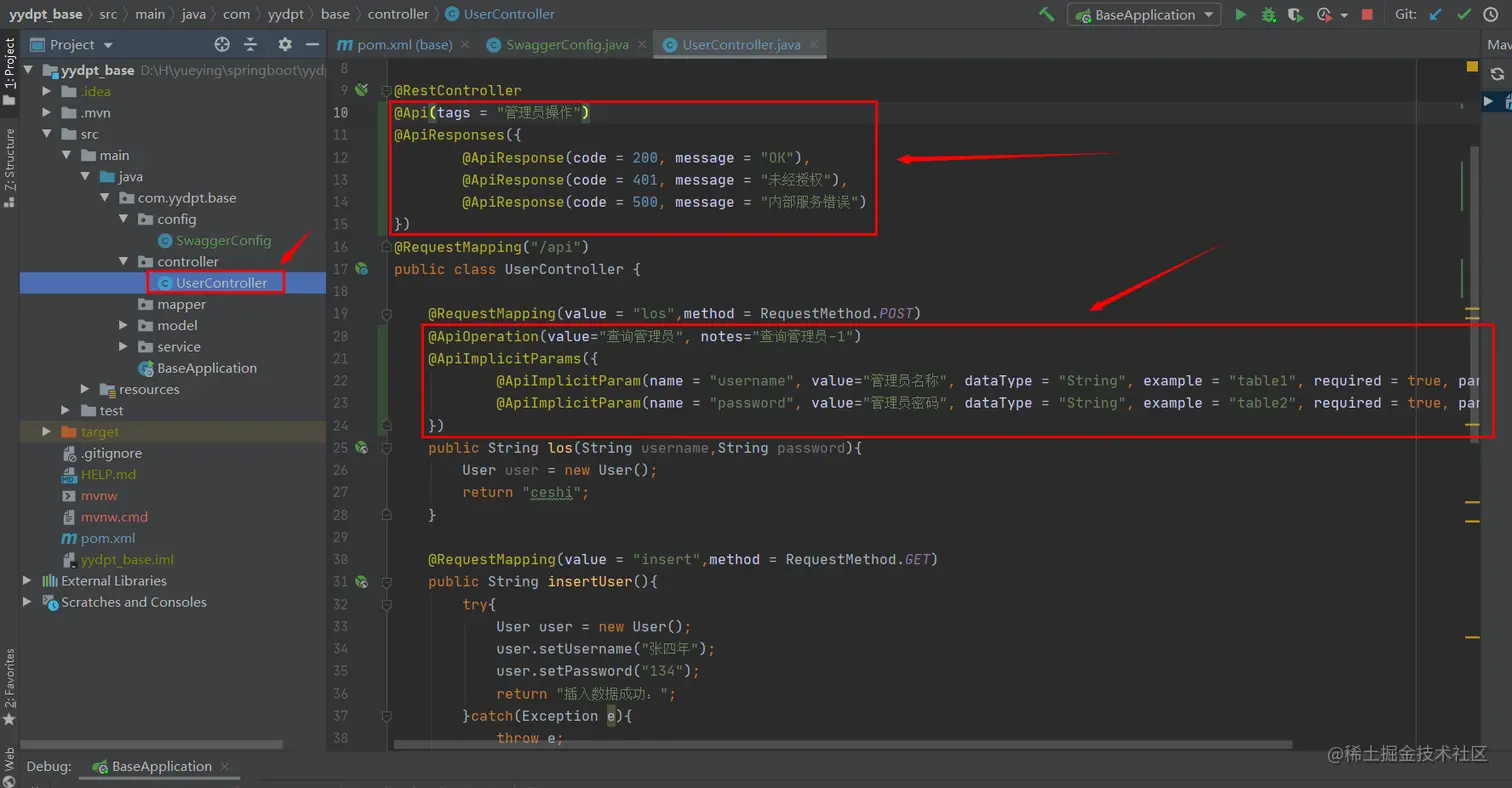Collapse the com.yydpt.base package
The height and width of the screenshot is (788, 1512).
click(x=104, y=198)
